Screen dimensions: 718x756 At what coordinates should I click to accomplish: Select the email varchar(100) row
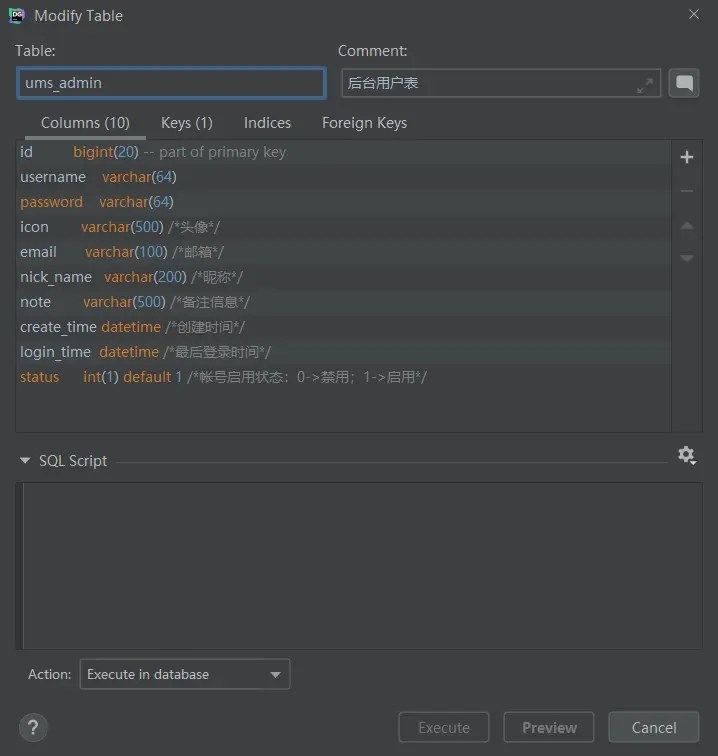click(x=343, y=252)
